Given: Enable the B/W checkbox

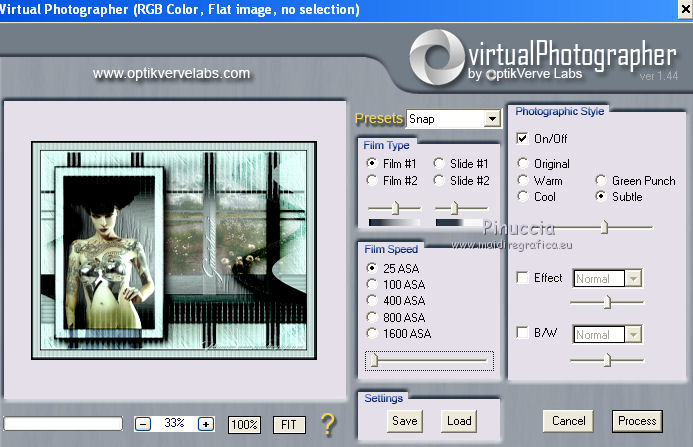Looking at the screenshot, I should pos(522,332).
